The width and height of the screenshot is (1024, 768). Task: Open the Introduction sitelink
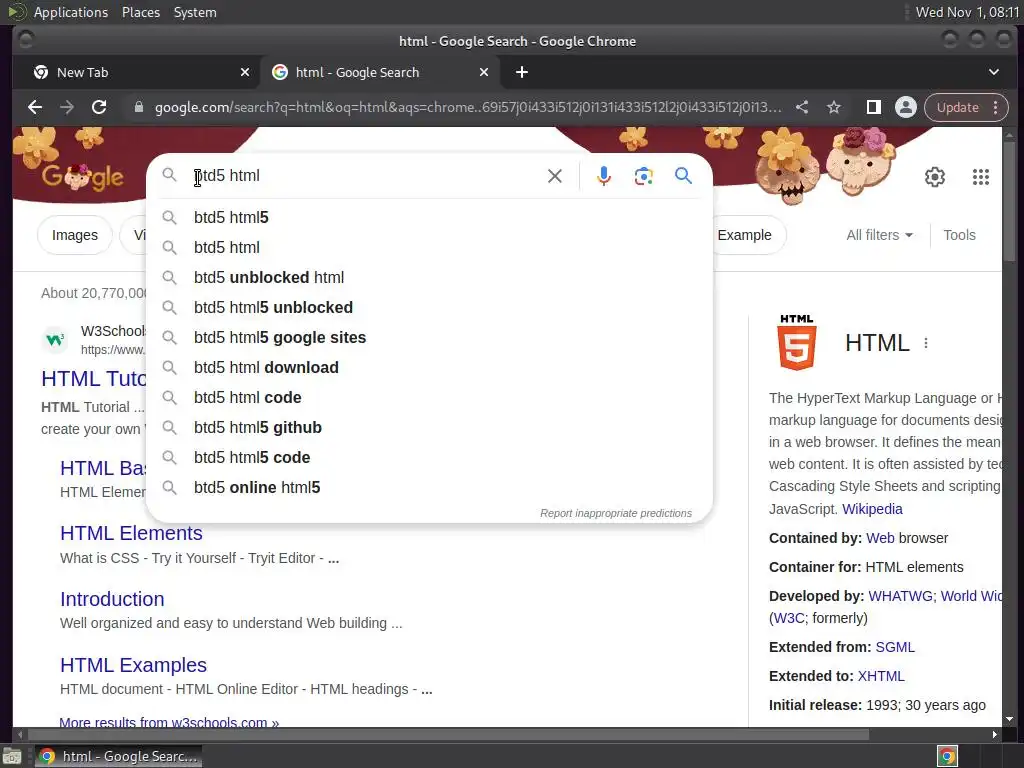click(112, 600)
